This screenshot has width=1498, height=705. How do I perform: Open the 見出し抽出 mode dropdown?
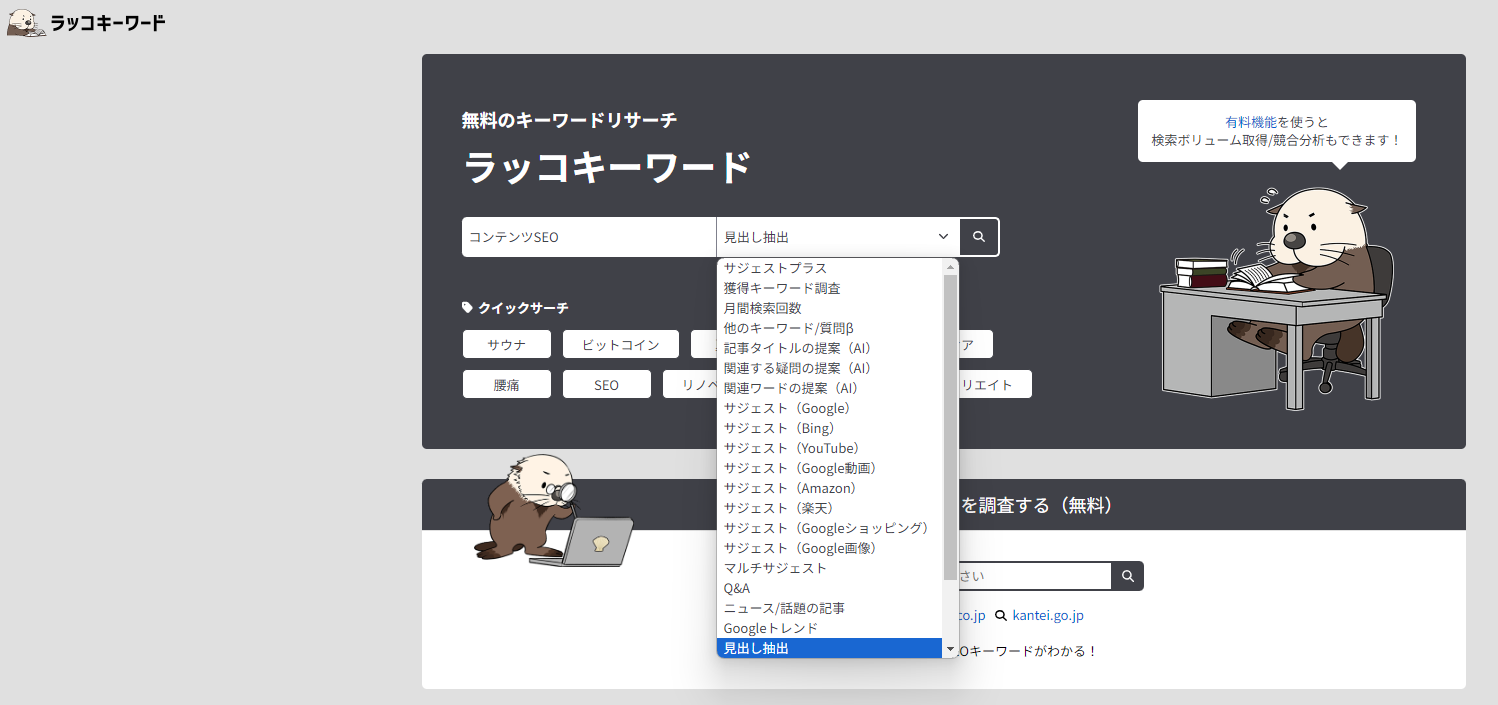[x=838, y=237]
